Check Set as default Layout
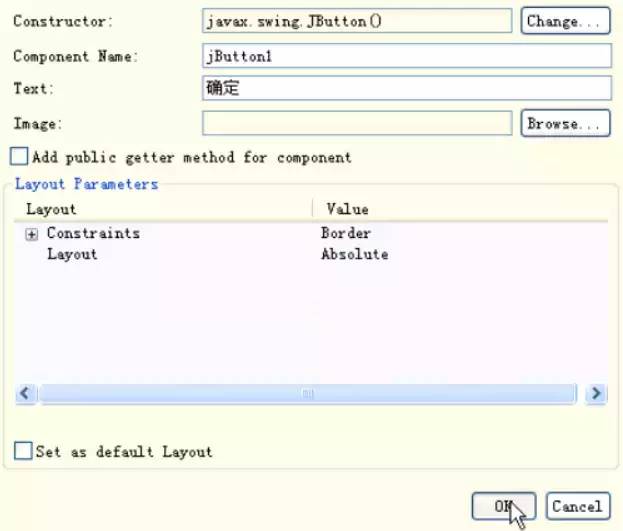The height and width of the screenshot is (531, 623). coord(23,451)
